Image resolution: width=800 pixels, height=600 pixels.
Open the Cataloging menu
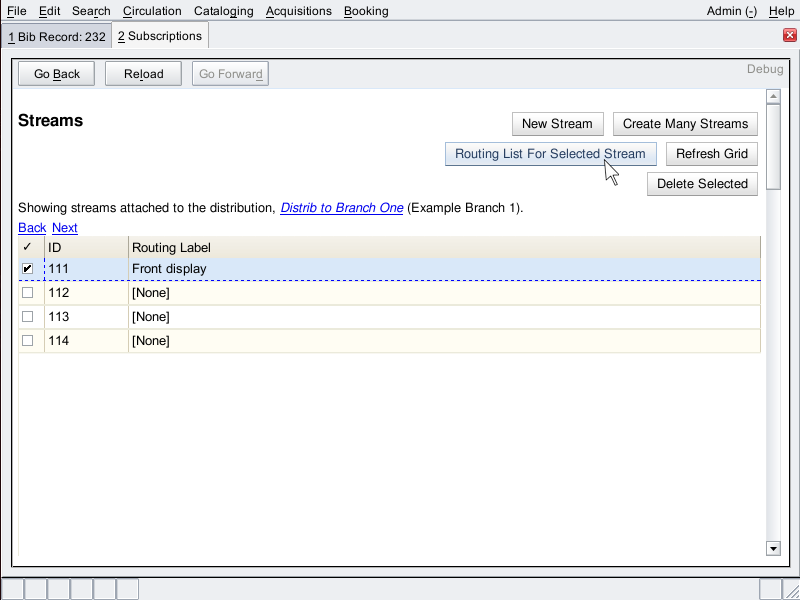coord(224,11)
